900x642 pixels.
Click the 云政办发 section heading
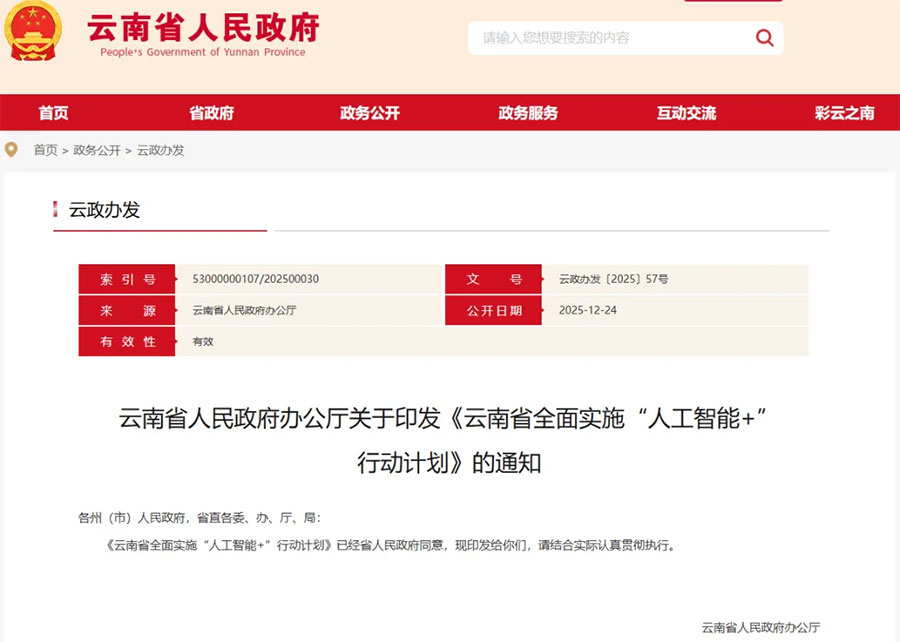point(104,210)
